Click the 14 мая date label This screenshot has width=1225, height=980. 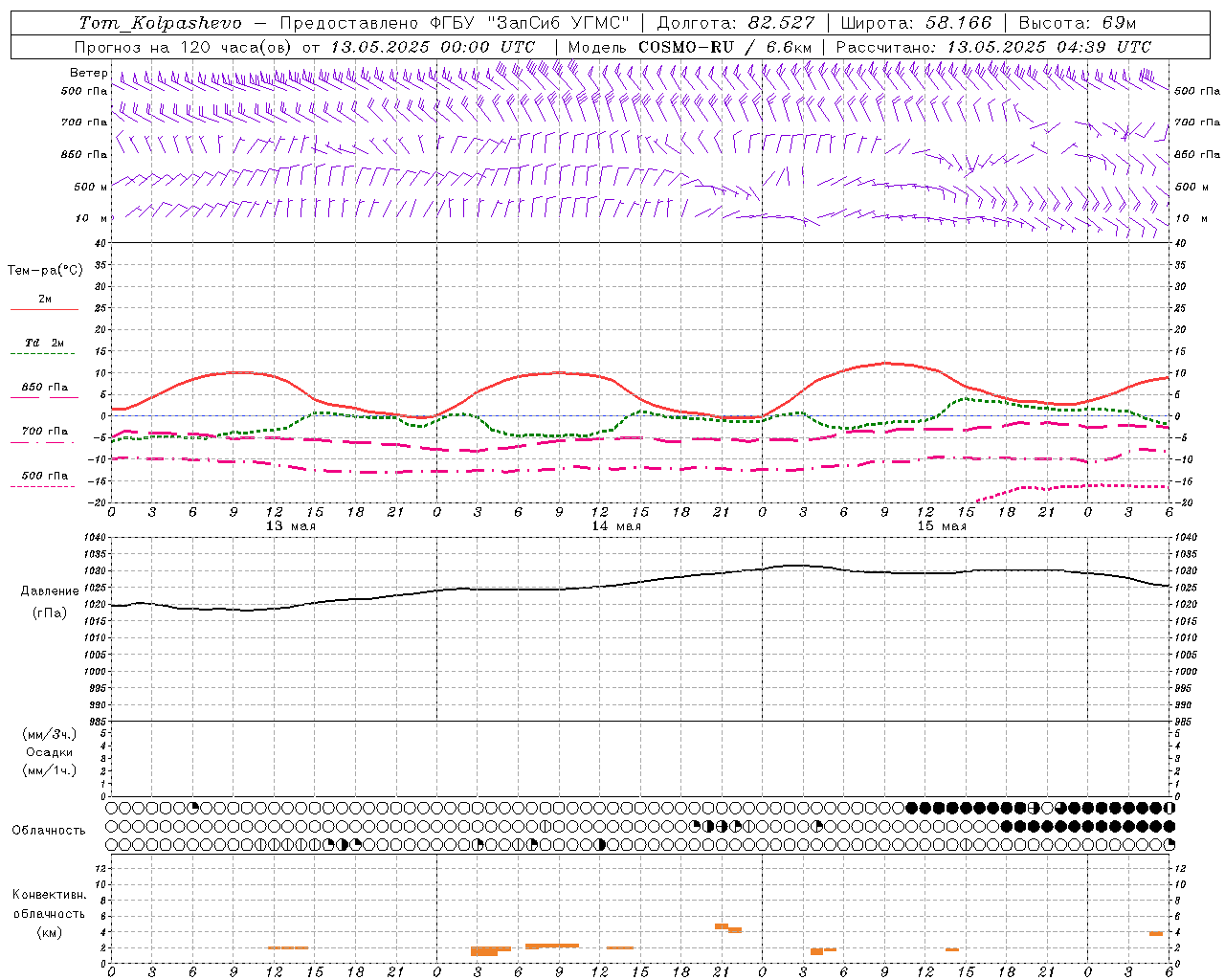point(616,526)
